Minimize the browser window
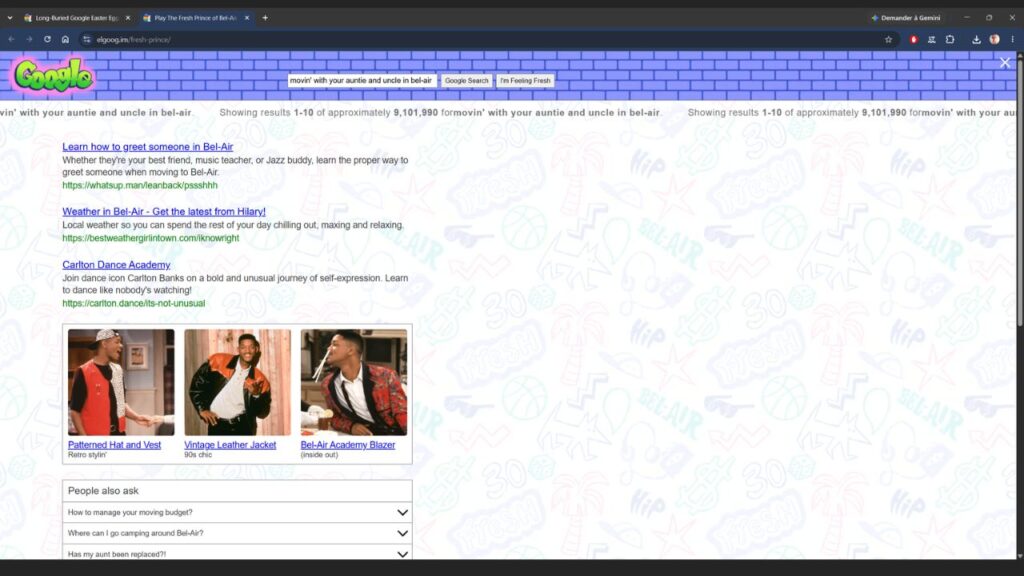This screenshot has height=576, width=1024. coord(967,18)
